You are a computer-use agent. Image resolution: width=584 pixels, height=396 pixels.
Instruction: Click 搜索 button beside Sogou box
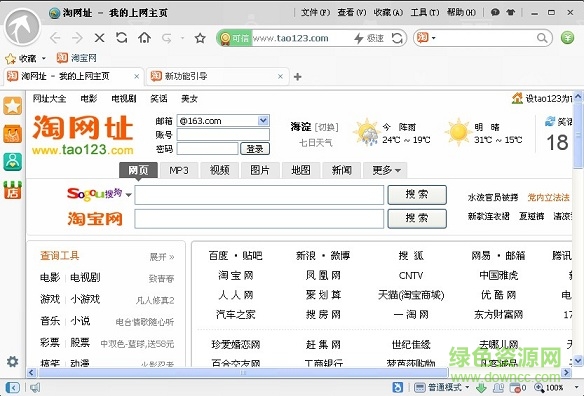click(x=417, y=195)
